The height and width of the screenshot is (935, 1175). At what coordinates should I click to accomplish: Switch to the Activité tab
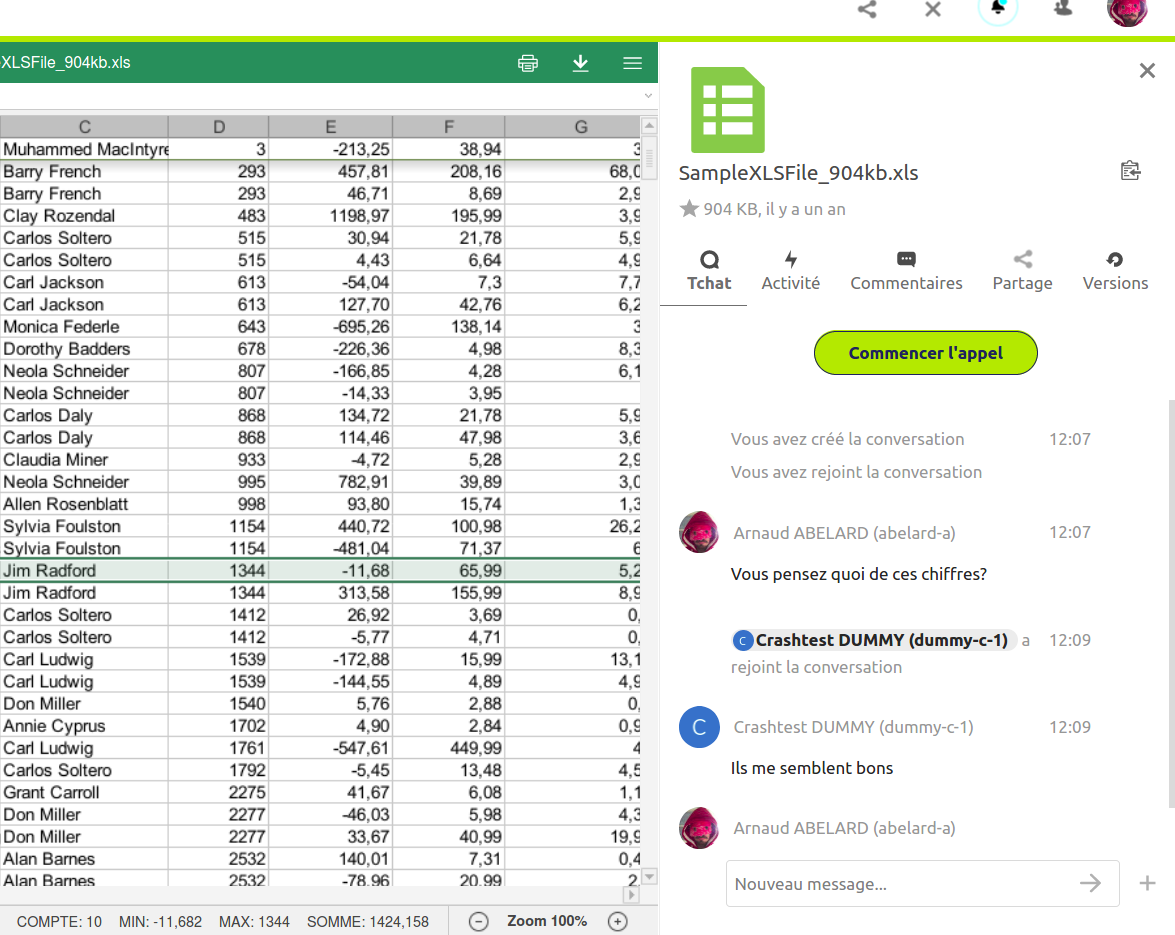(x=790, y=271)
